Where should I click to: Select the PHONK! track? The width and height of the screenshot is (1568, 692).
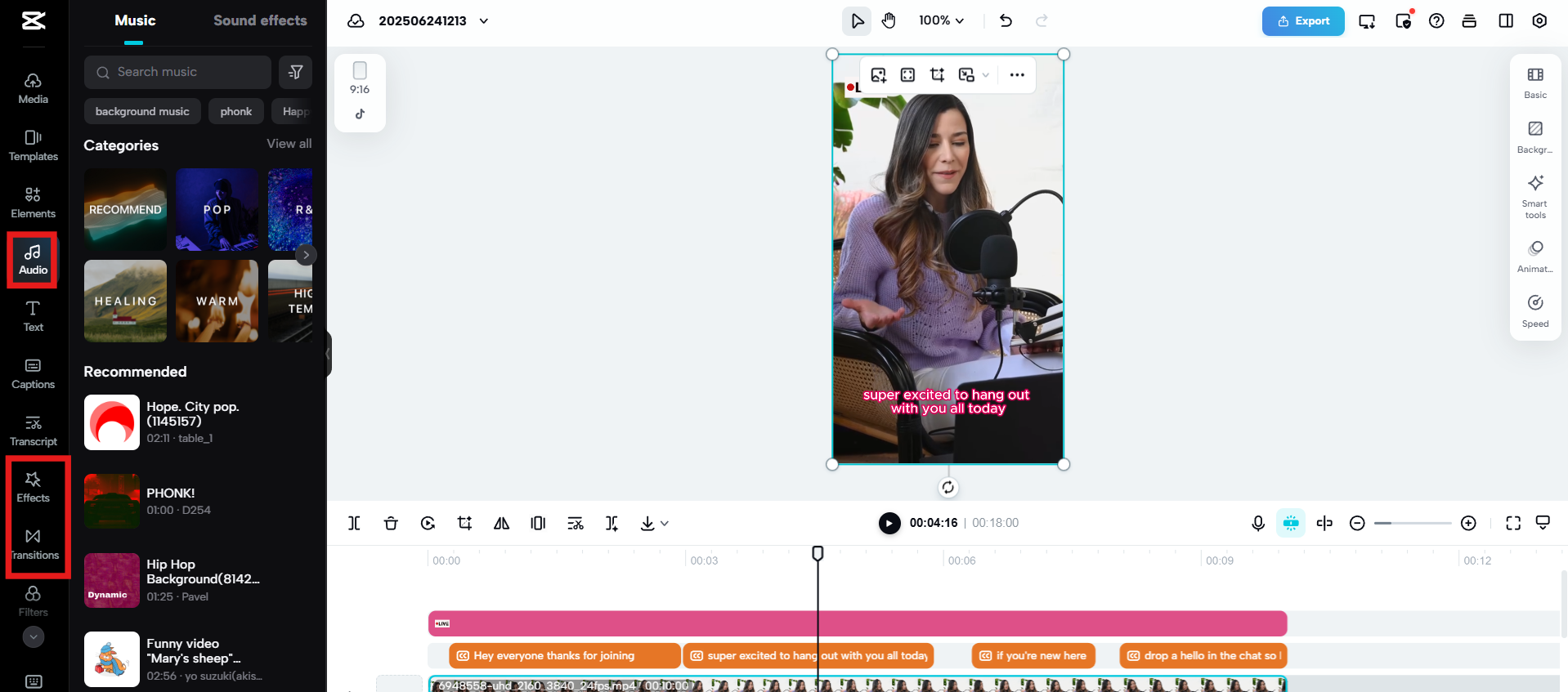pyautogui.click(x=198, y=502)
